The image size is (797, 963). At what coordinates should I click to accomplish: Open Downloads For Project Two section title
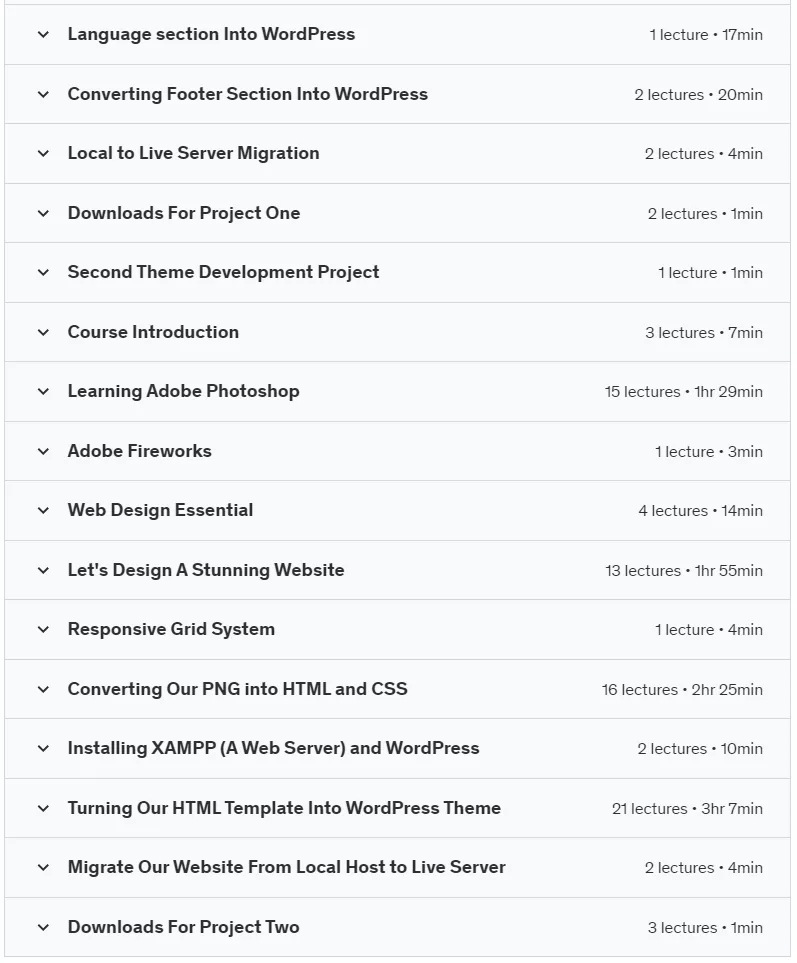click(x=184, y=927)
